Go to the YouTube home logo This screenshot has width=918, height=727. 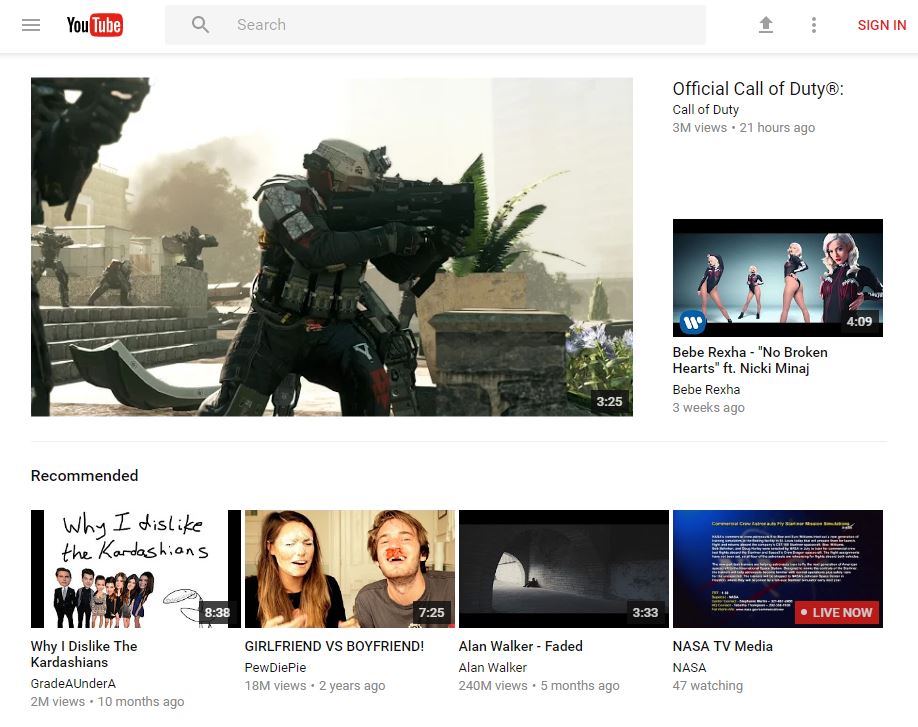(x=94, y=25)
